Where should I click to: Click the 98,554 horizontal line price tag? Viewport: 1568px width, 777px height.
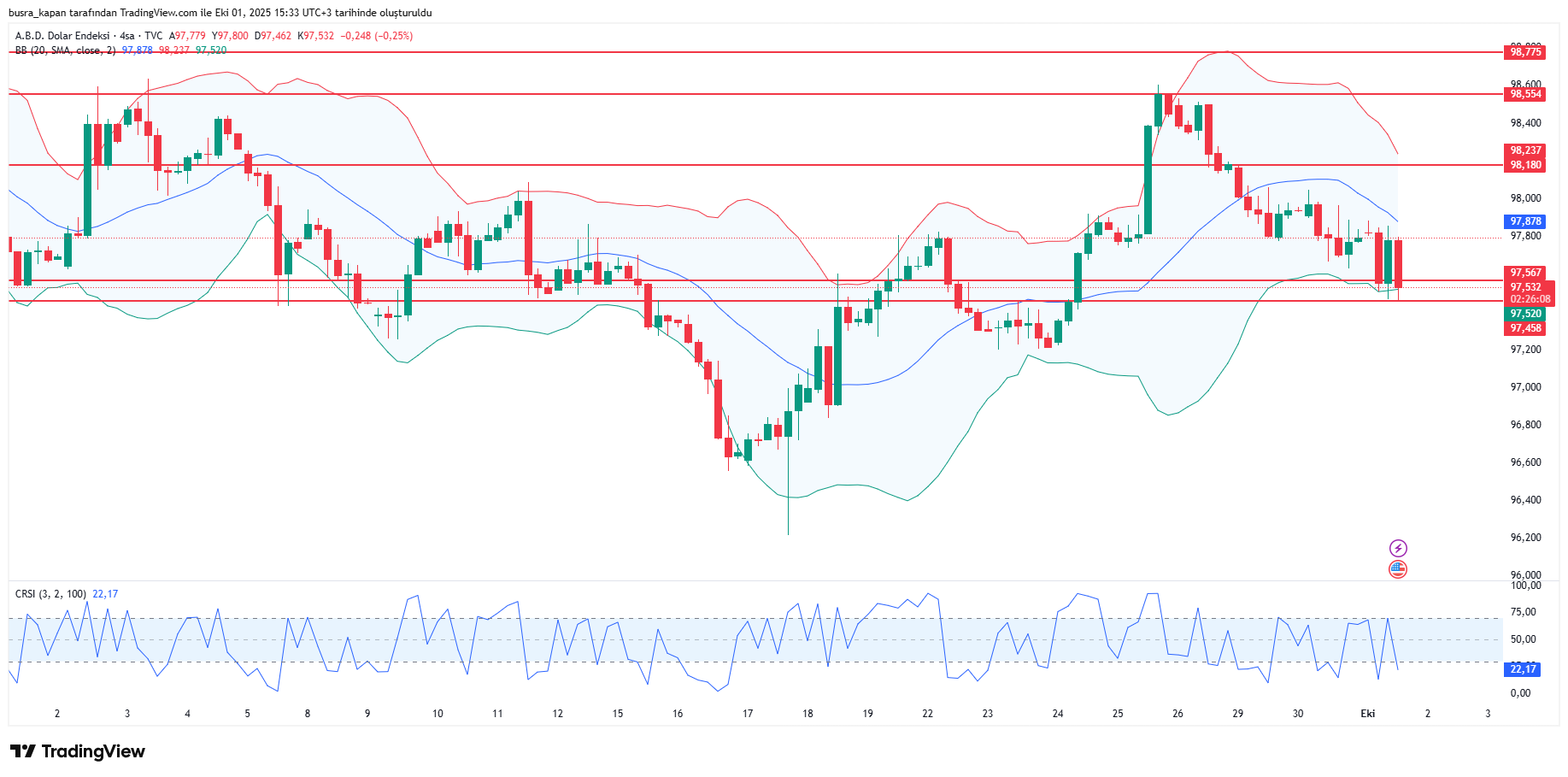1525,94
